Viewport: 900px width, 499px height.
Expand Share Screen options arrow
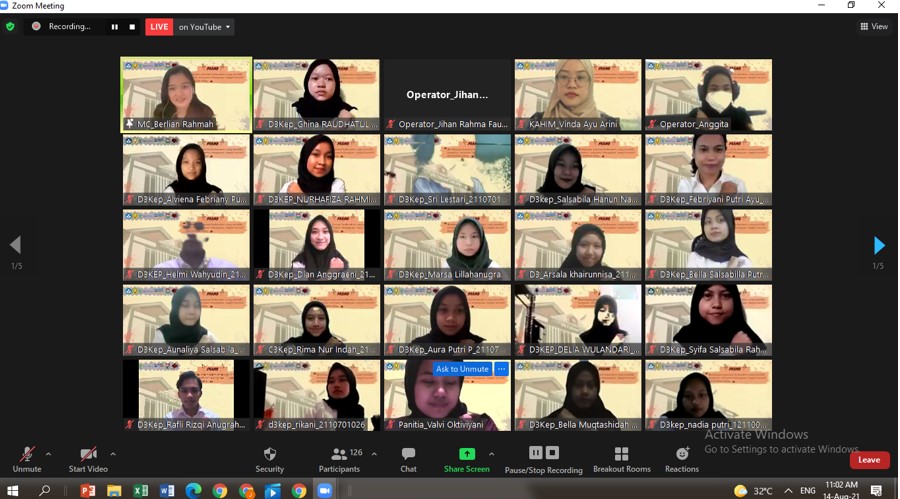(x=491, y=454)
